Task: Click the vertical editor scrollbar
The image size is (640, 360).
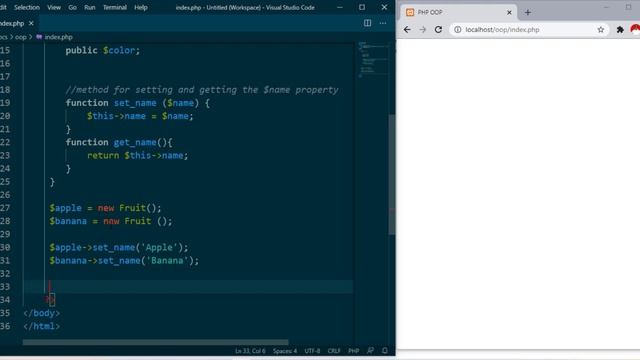Action: pyautogui.click(x=392, y=175)
